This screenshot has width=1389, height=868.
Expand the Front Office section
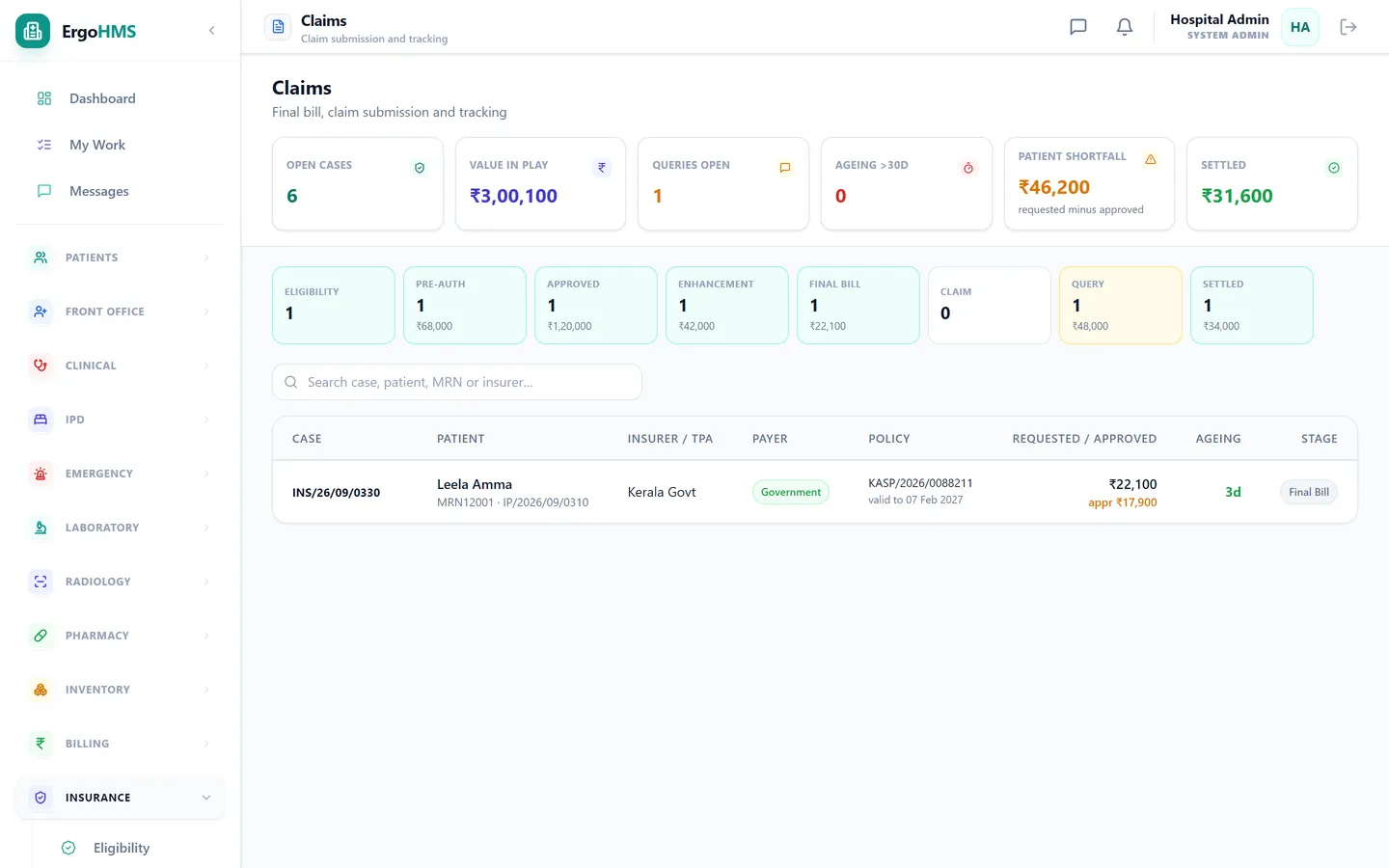click(x=120, y=312)
